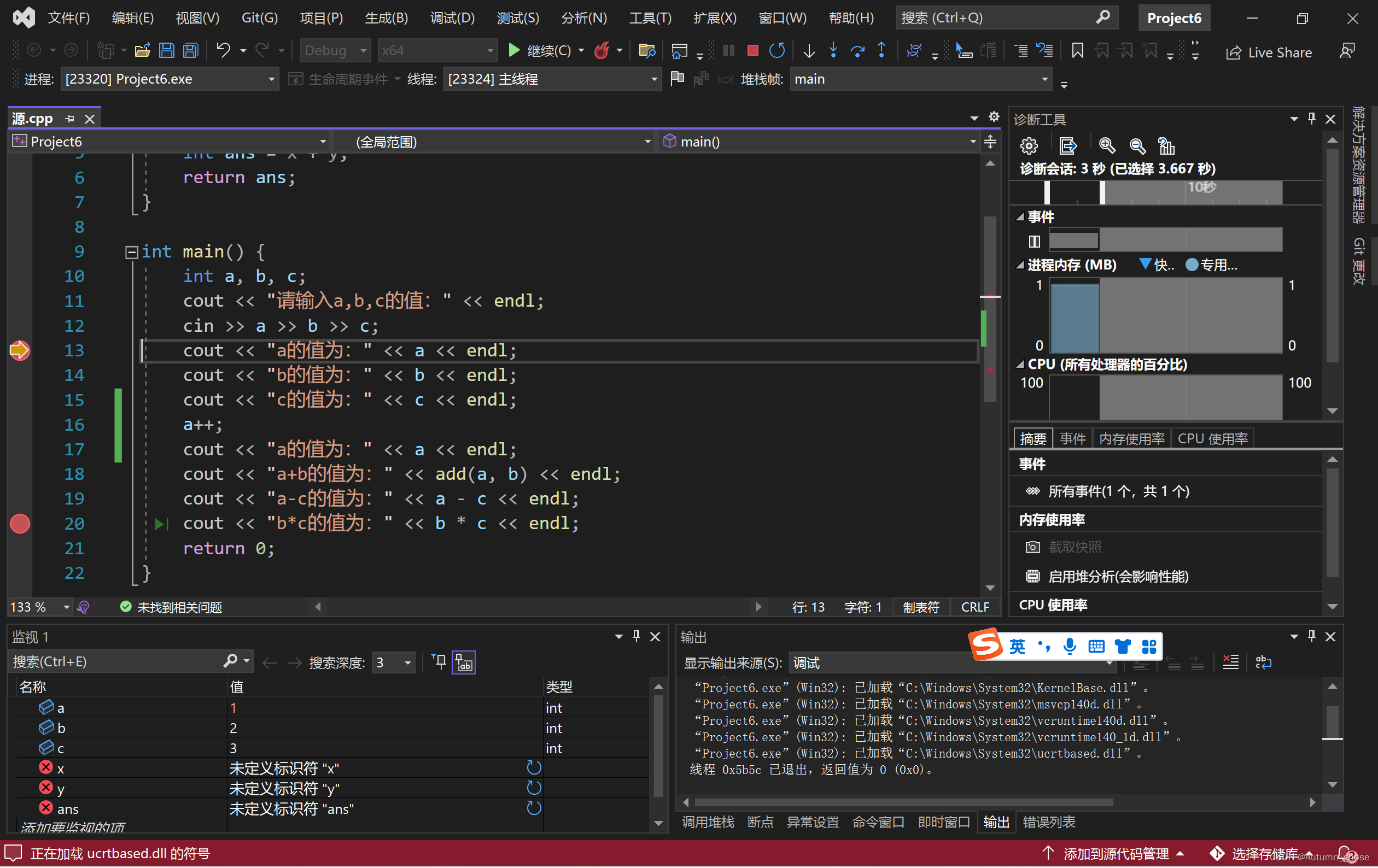
Task: Click the 搜索(Ctrl+E) watch search field
Action: [x=114, y=662]
